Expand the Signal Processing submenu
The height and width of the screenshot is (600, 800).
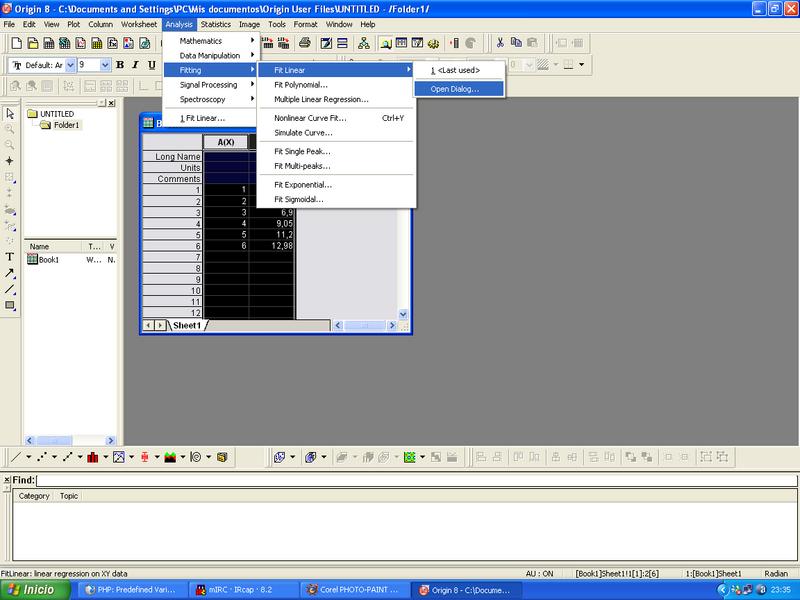click(x=209, y=85)
